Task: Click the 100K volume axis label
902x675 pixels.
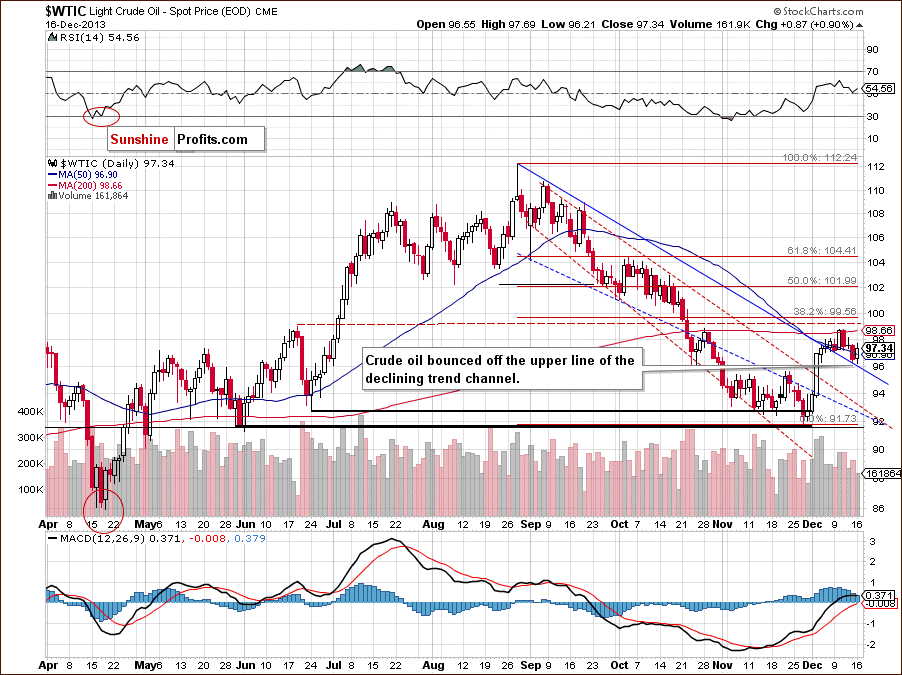Action: tap(30, 489)
